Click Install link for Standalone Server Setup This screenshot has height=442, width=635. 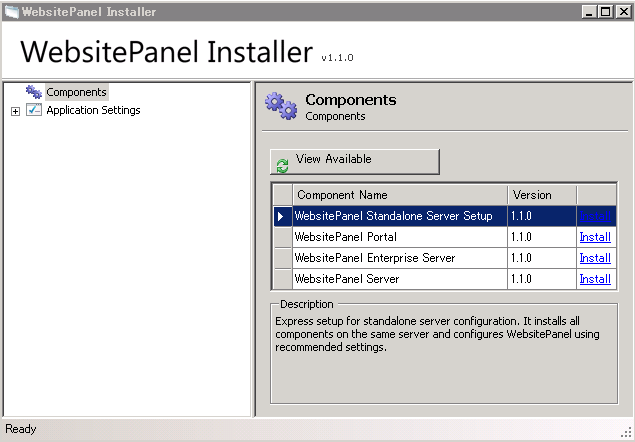(x=596, y=216)
